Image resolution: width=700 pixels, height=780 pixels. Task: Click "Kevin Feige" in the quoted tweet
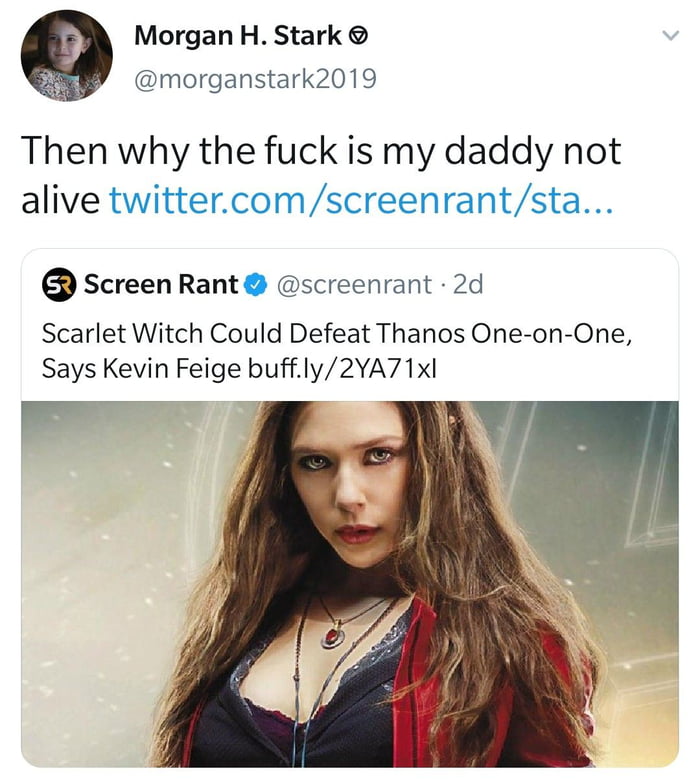click(x=157, y=369)
